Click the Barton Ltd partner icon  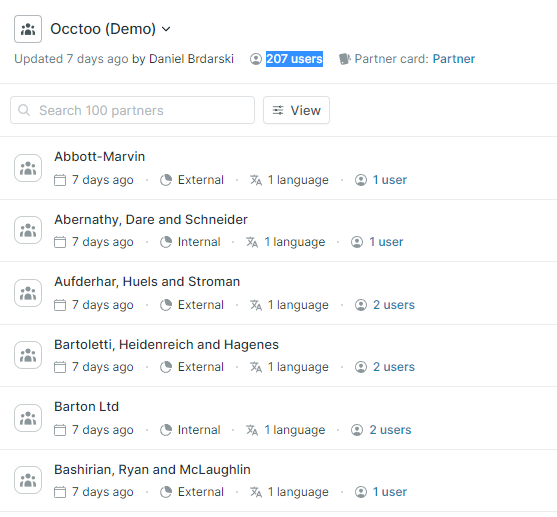28,418
